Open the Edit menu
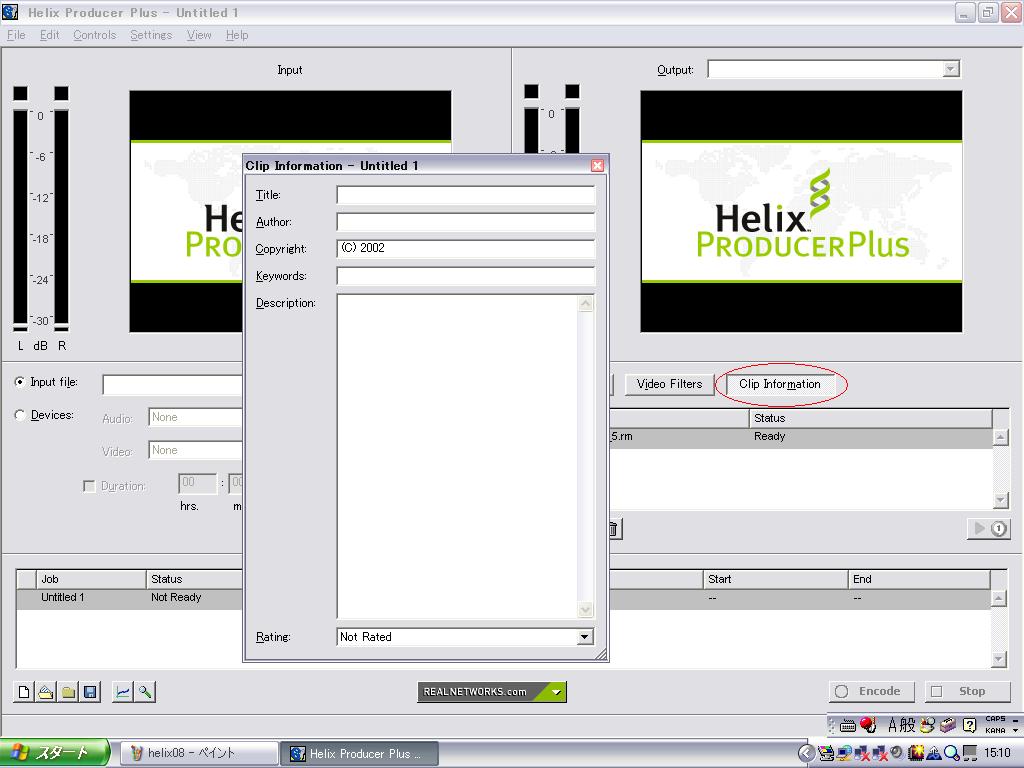This screenshot has height=768, width=1024. click(x=50, y=35)
